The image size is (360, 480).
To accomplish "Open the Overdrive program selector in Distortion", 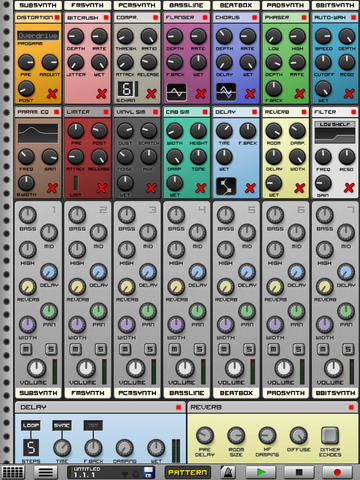I will click(38, 35).
